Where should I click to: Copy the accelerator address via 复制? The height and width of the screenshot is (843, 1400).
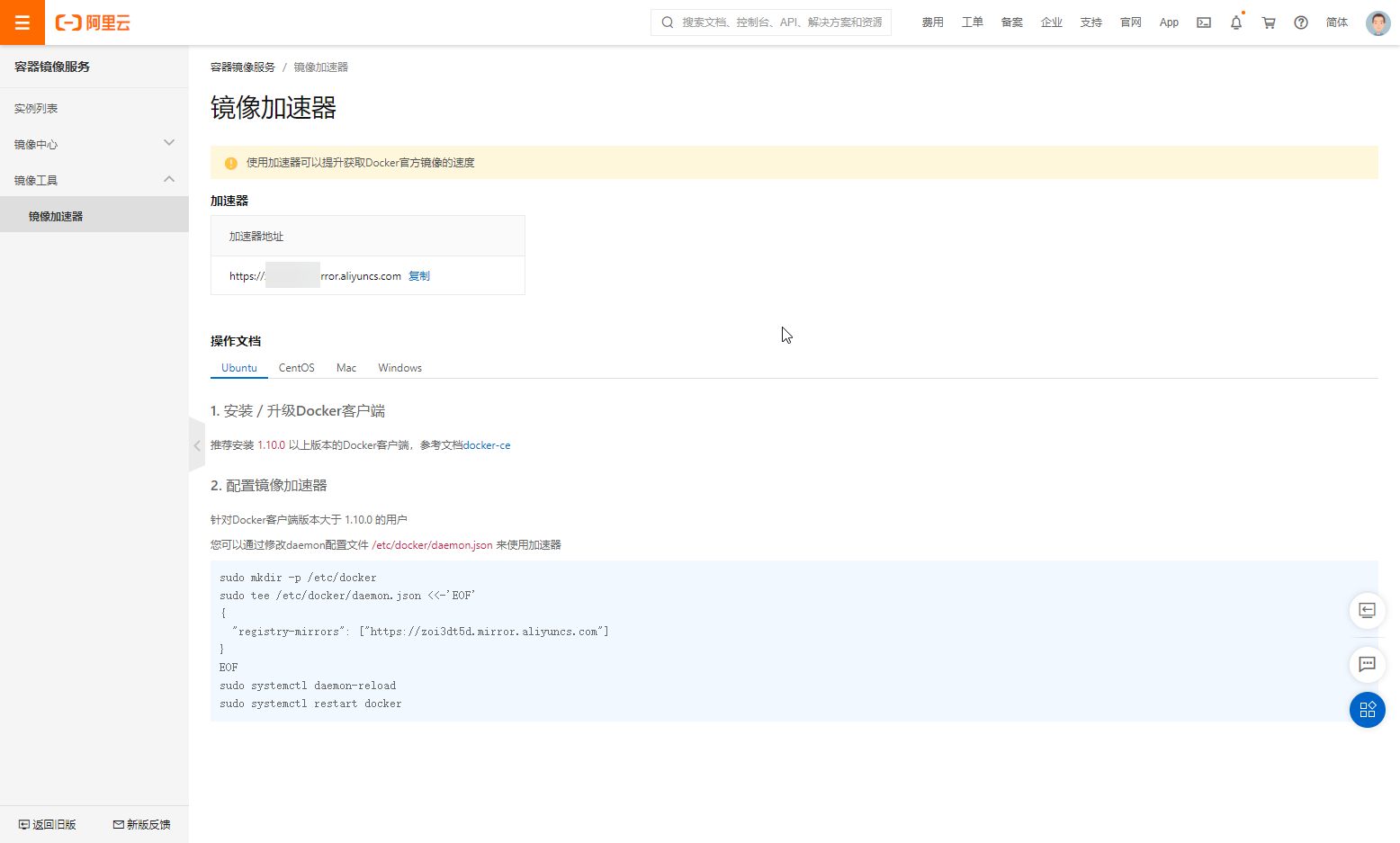point(419,276)
